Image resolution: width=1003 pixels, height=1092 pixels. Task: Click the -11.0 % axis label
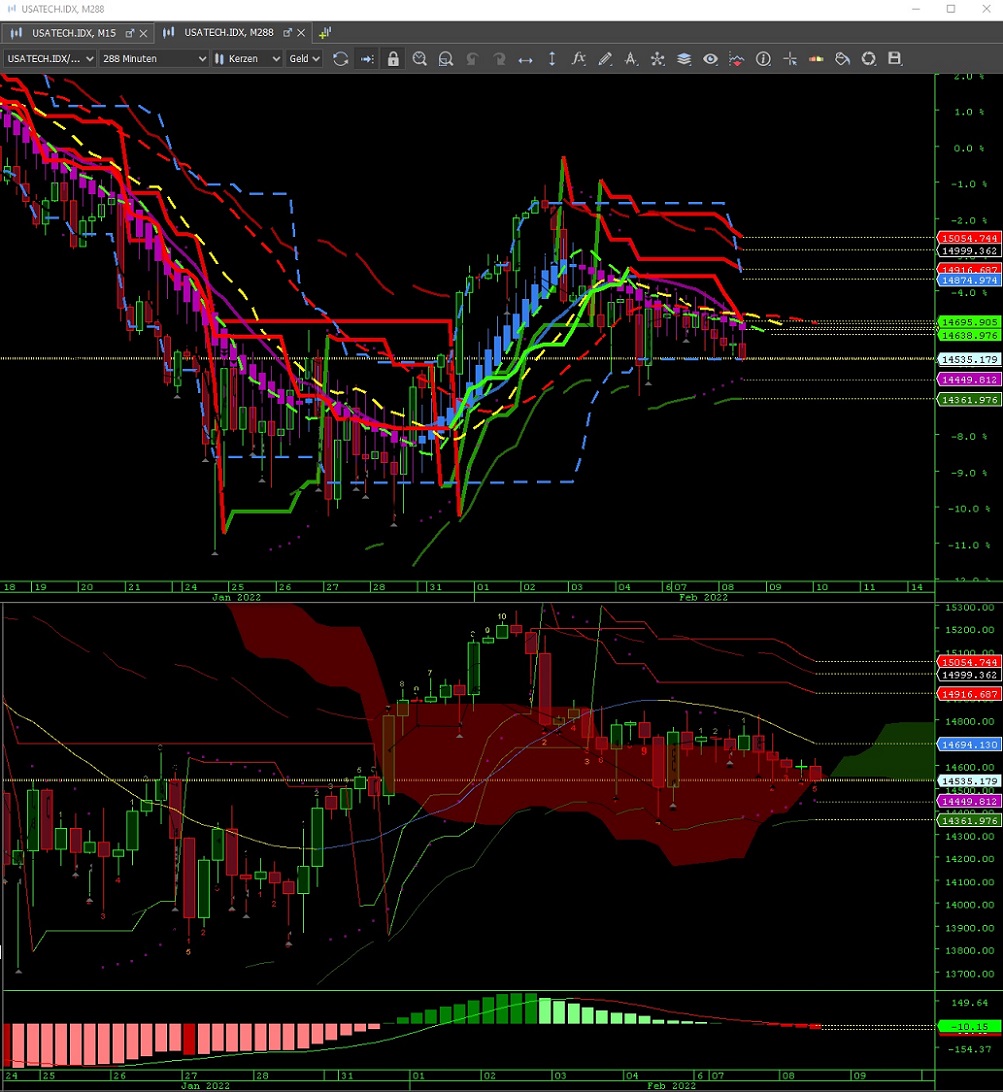pos(968,545)
